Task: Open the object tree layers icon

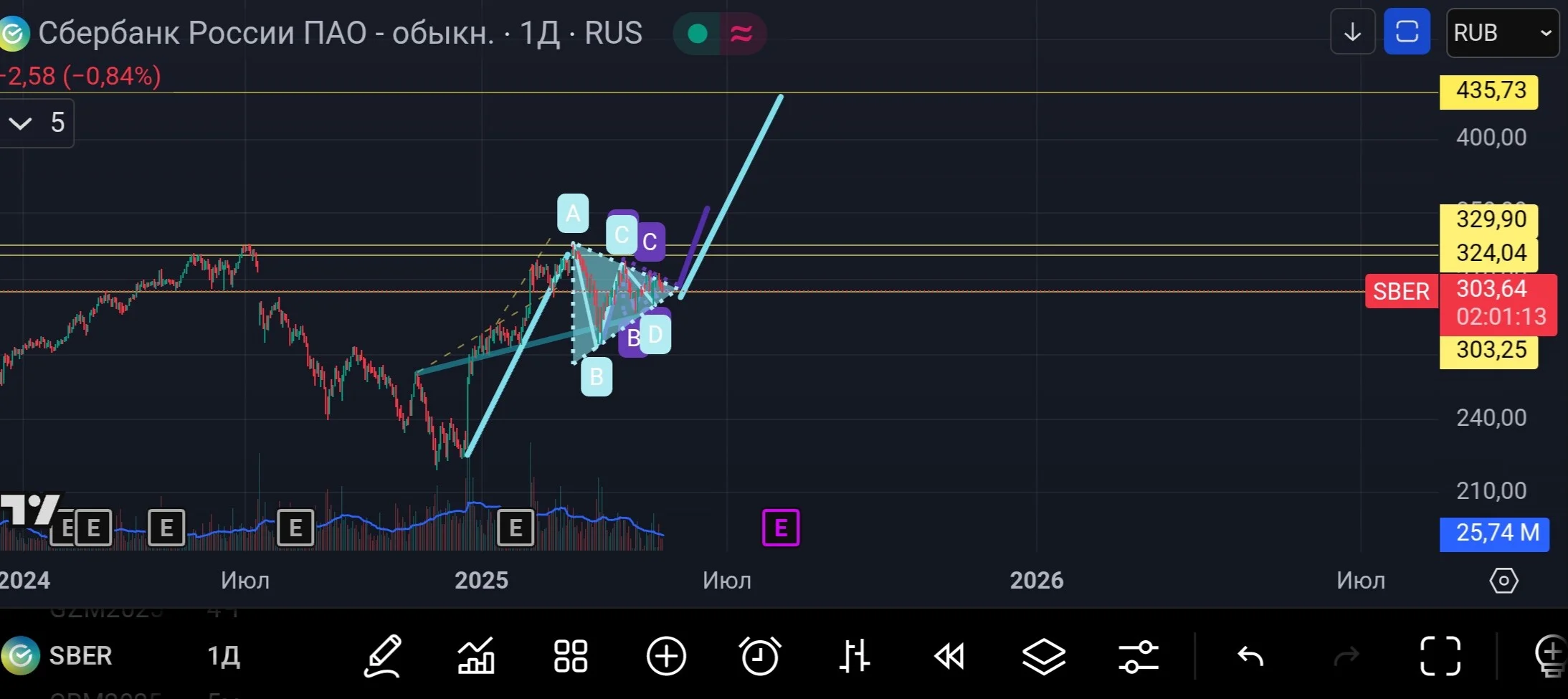Action: click(x=1044, y=656)
